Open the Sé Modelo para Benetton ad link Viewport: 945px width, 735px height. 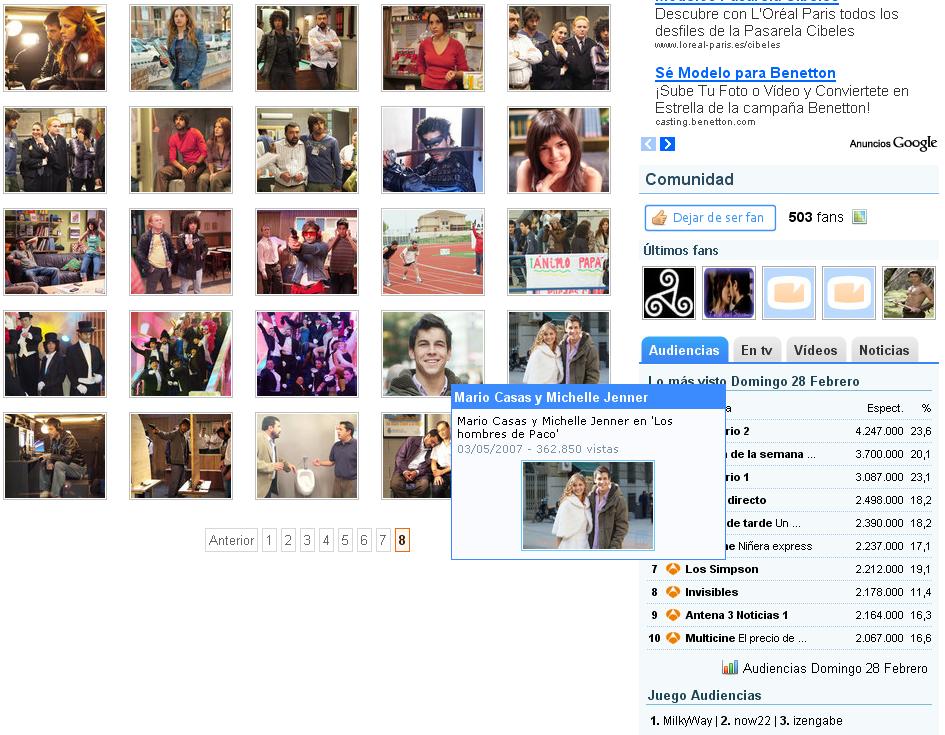point(745,73)
